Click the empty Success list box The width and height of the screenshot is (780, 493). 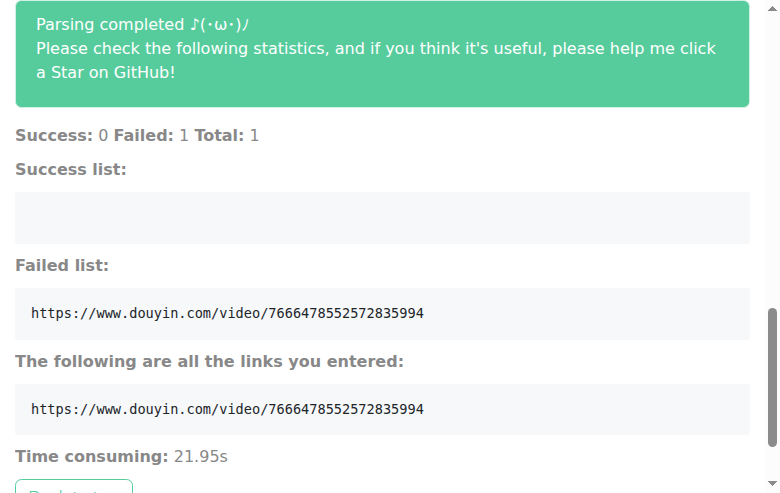382,218
